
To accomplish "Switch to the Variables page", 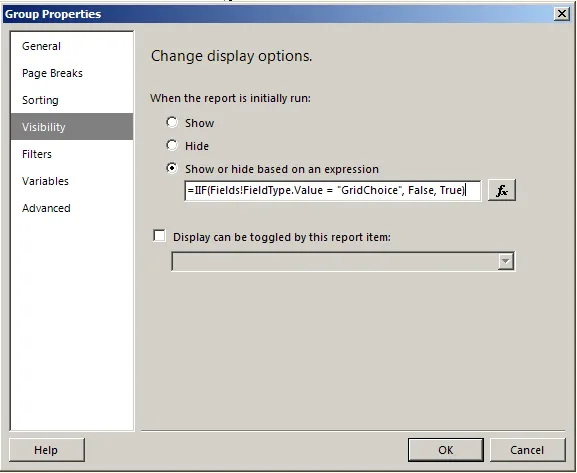I will pos(72,181).
